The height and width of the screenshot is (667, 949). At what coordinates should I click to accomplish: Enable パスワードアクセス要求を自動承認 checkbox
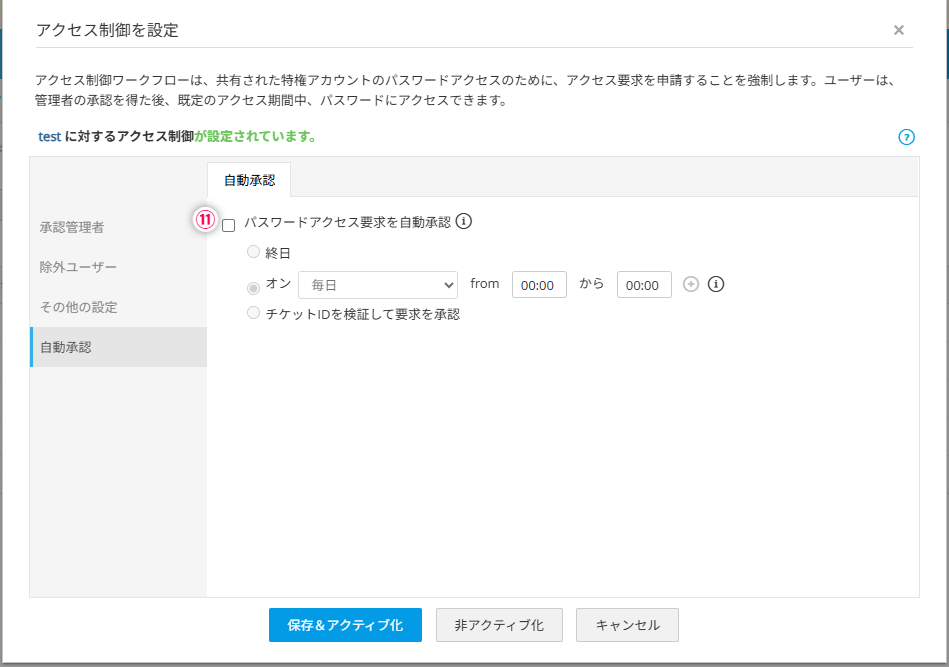pyautogui.click(x=228, y=225)
